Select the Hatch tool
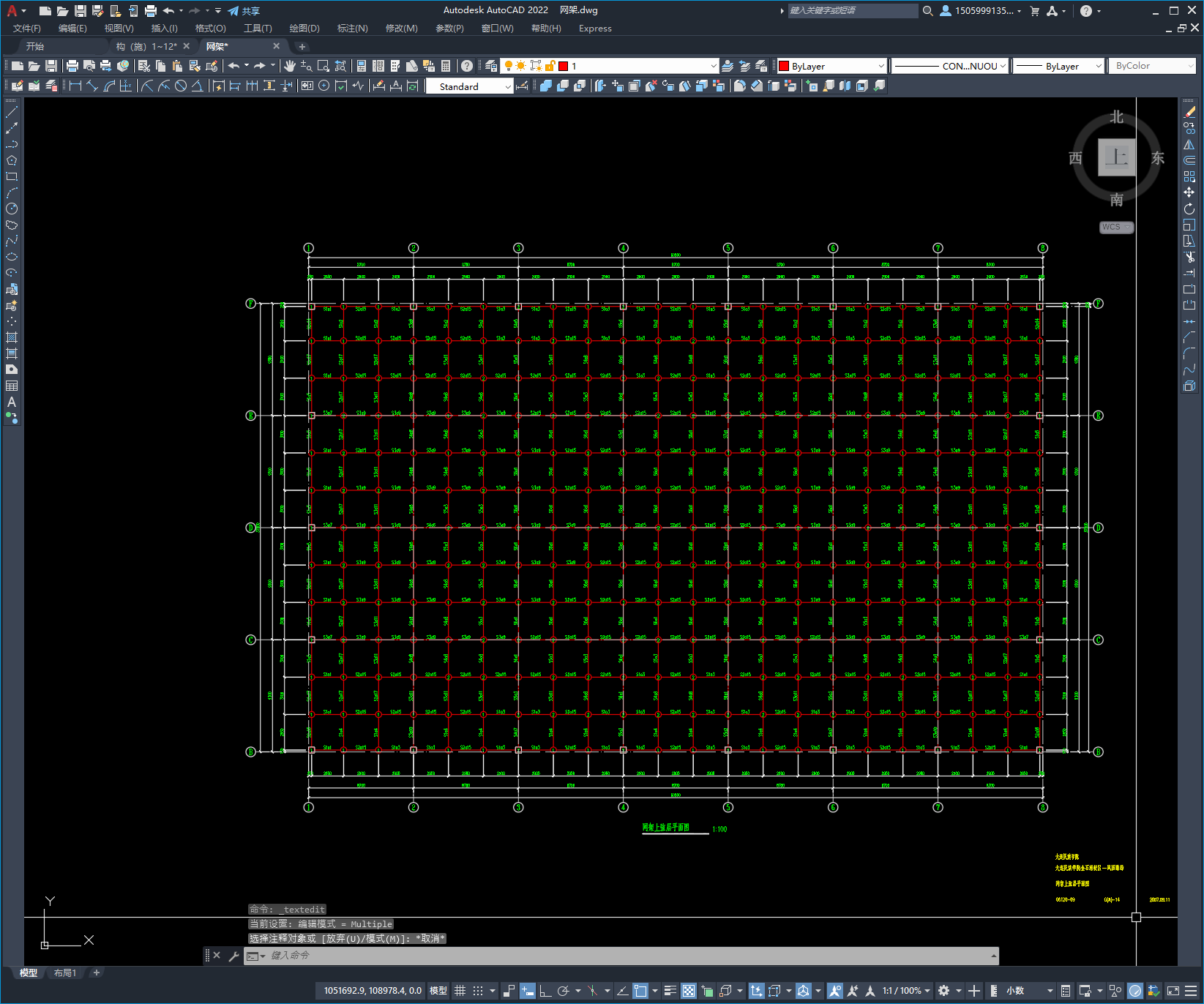Viewport: 1204px width, 1004px height. click(12, 337)
